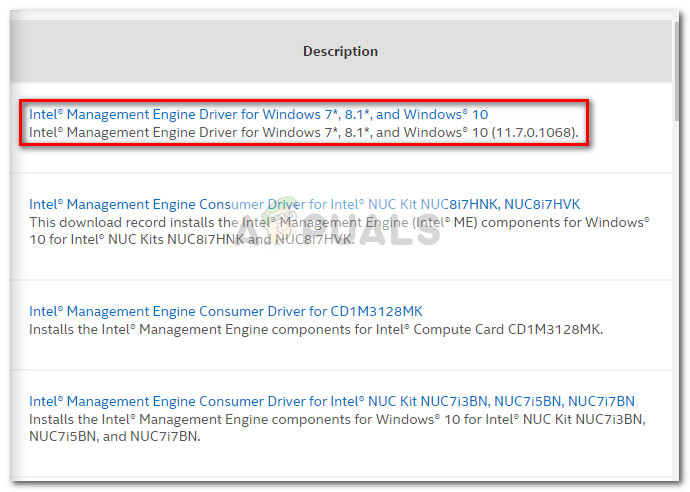Open Consumer Driver for CD1M3128MK link
This screenshot has height=492, width=690.
click(x=226, y=311)
